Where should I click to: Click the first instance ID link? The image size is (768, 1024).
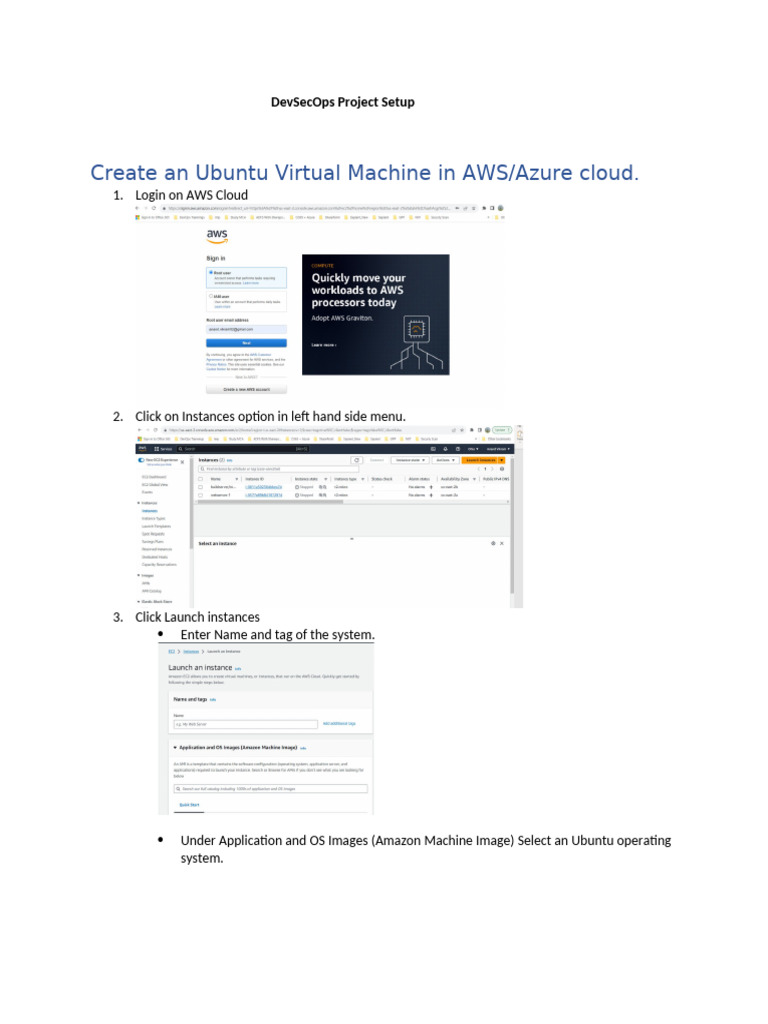click(x=264, y=487)
